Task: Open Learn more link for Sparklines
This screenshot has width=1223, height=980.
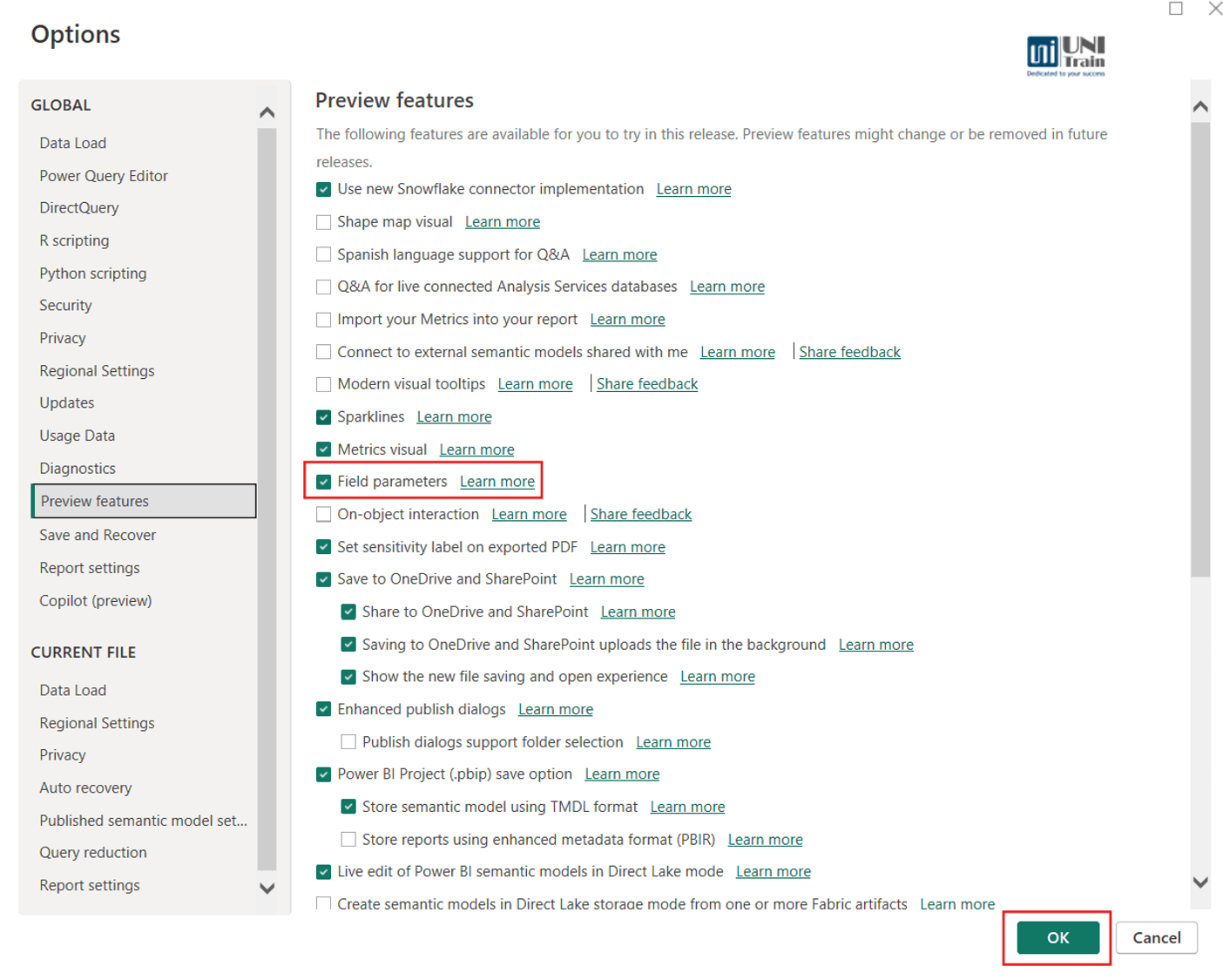Action: (x=454, y=417)
